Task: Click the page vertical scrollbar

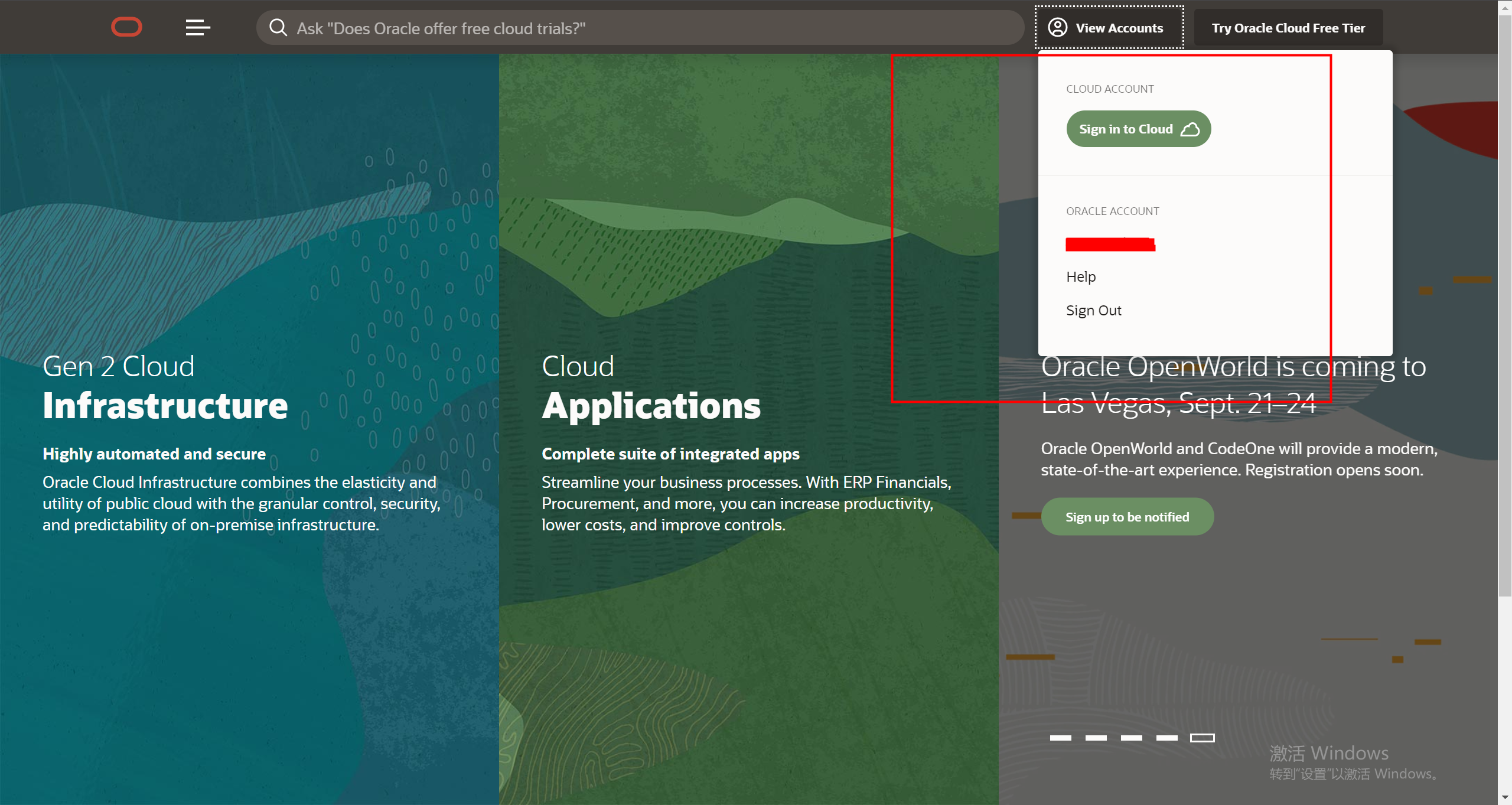Action: tap(1504, 295)
